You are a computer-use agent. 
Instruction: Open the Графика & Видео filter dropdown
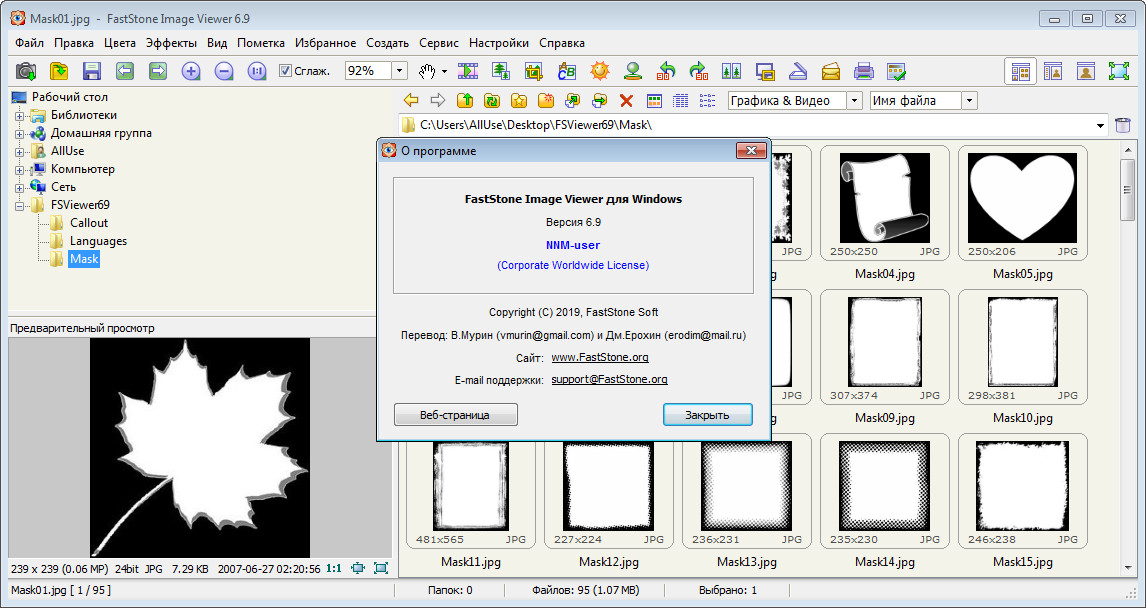[855, 101]
